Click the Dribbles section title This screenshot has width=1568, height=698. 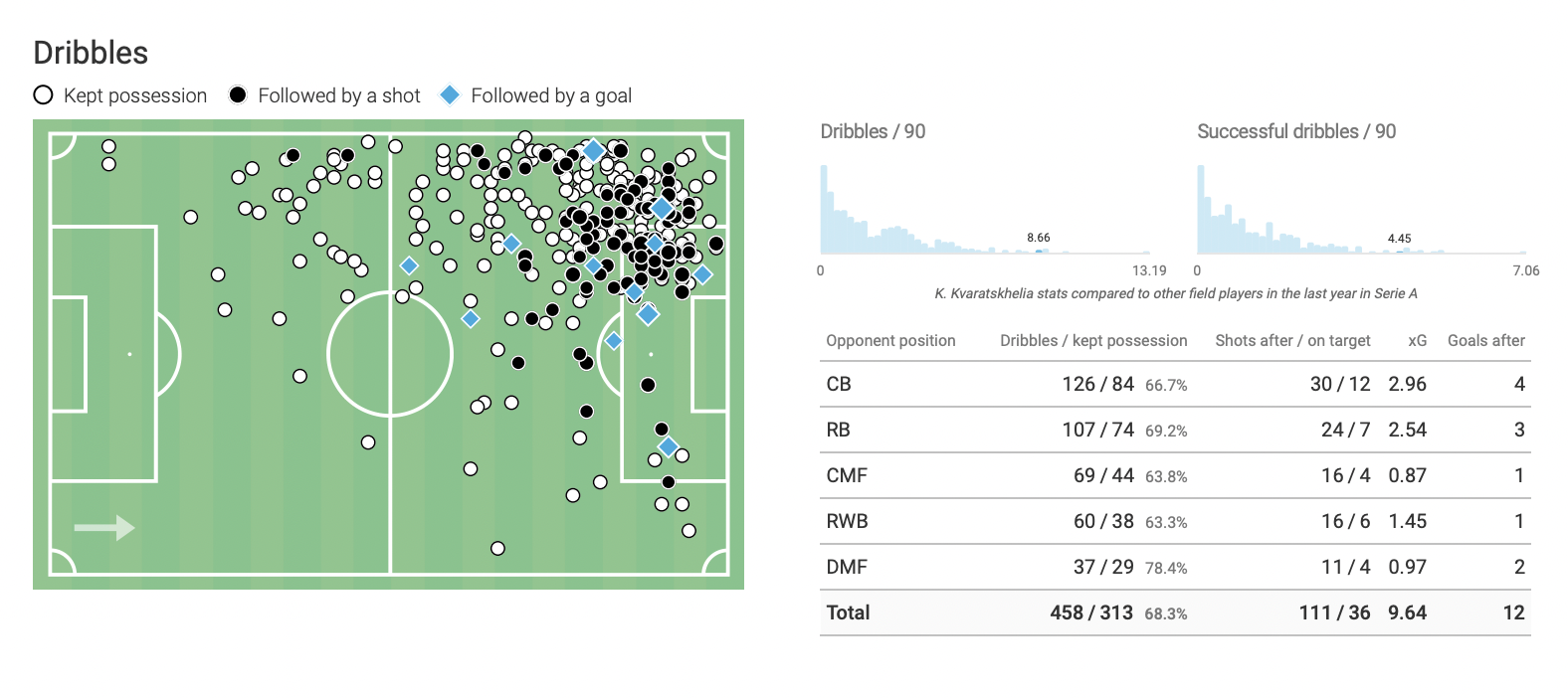91,53
